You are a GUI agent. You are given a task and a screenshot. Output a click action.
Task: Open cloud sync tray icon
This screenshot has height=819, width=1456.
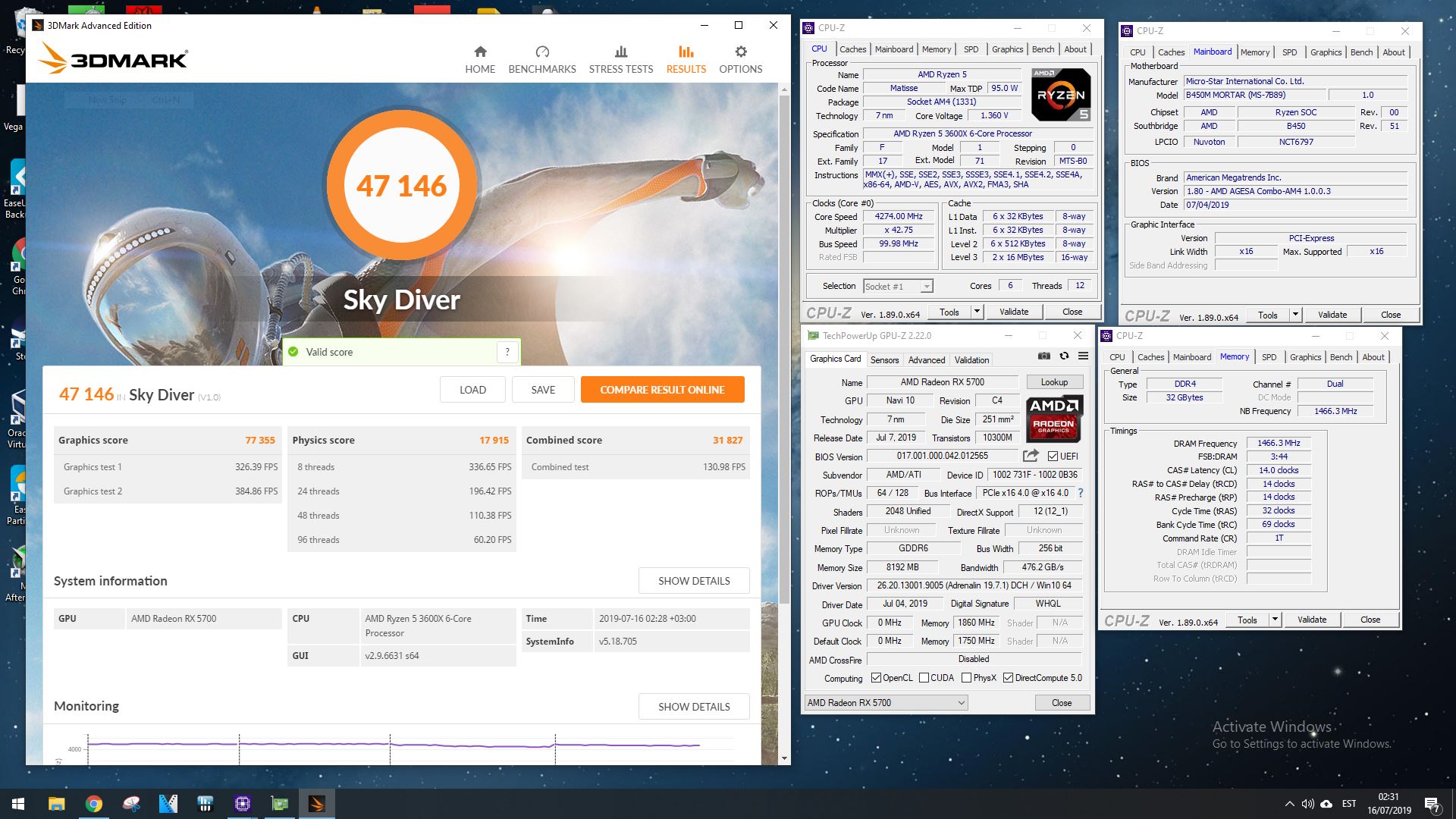point(1326,804)
